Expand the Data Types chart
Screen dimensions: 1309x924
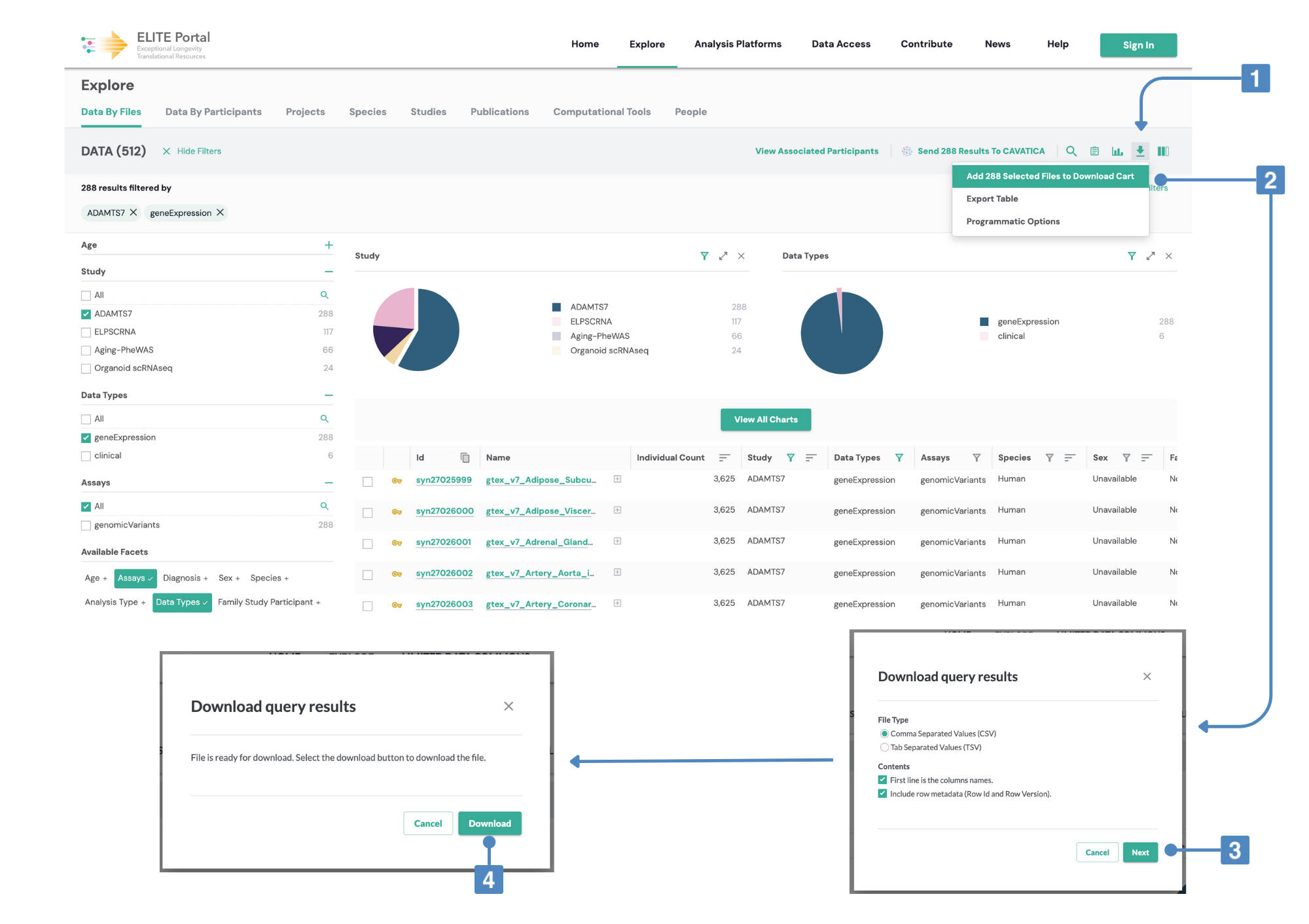1151,256
